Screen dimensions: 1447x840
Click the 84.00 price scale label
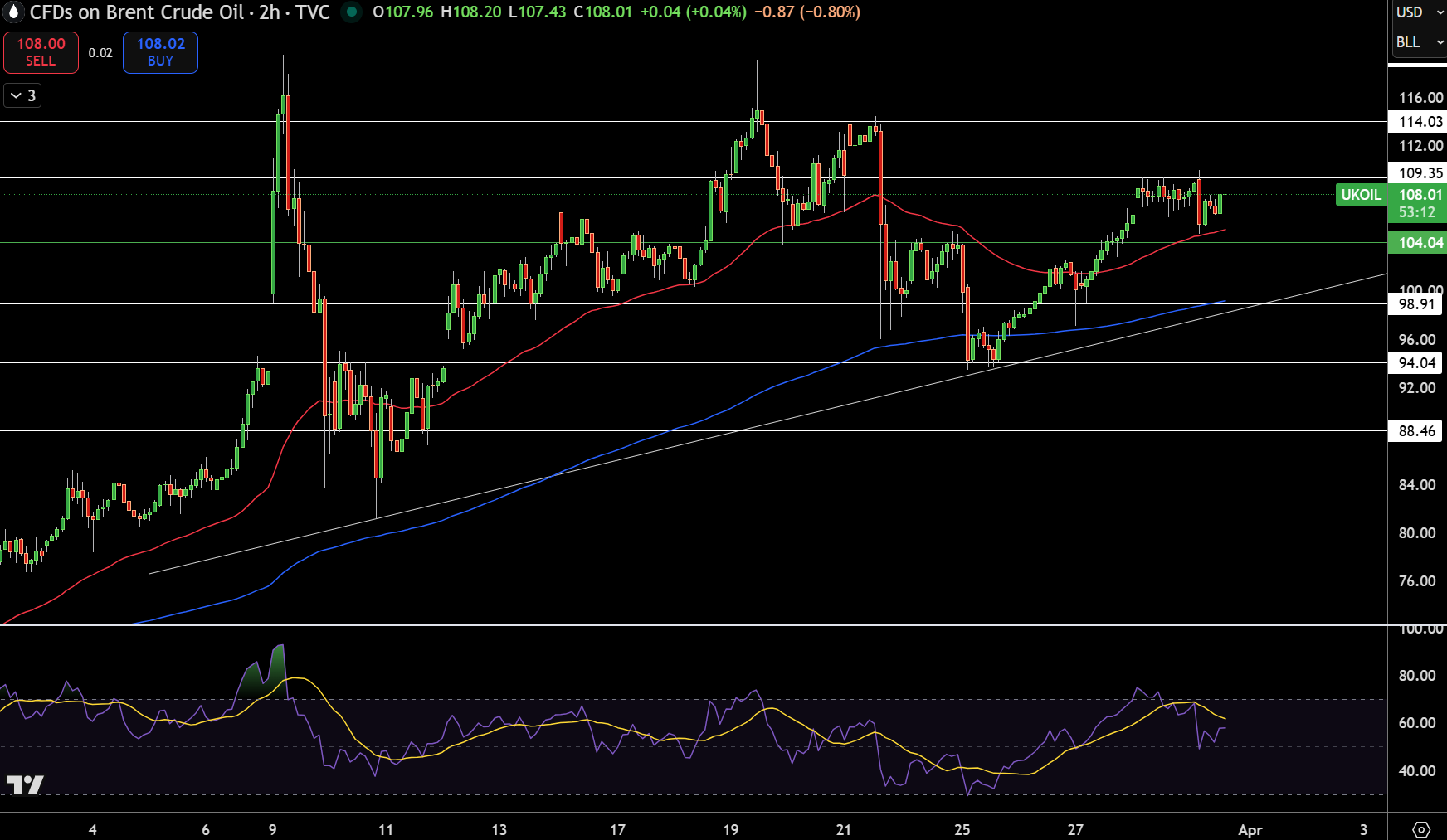coord(1417,485)
